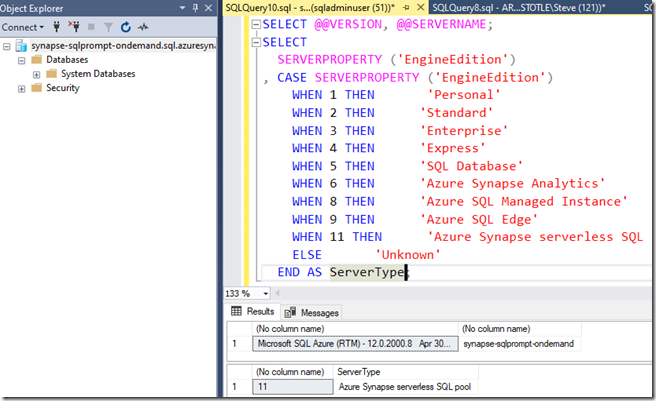Screen dimensions: 656x401
Task: Click the Filter funnel icon
Action: (108, 28)
